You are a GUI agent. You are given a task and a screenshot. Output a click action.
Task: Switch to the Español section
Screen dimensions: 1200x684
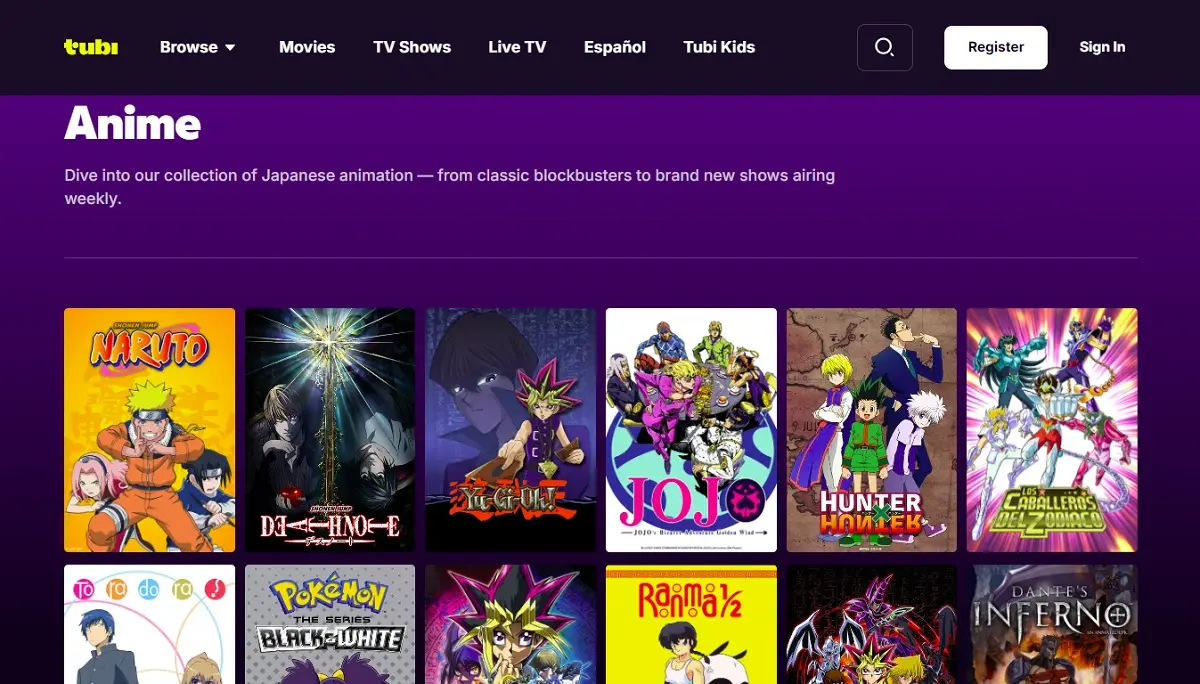(x=615, y=47)
